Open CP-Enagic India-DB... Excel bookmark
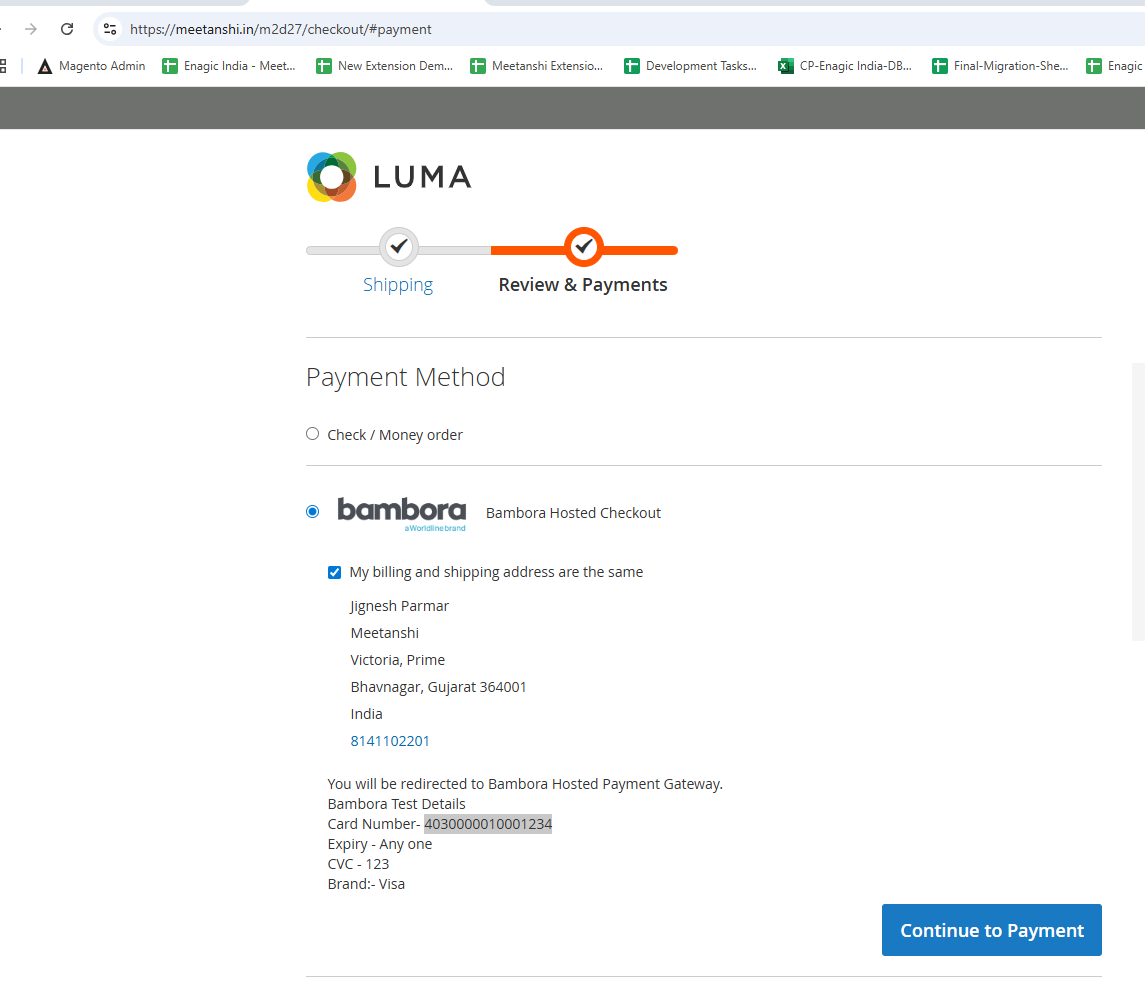Viewport: 1145px width, 1000px height. pos(845,66)
